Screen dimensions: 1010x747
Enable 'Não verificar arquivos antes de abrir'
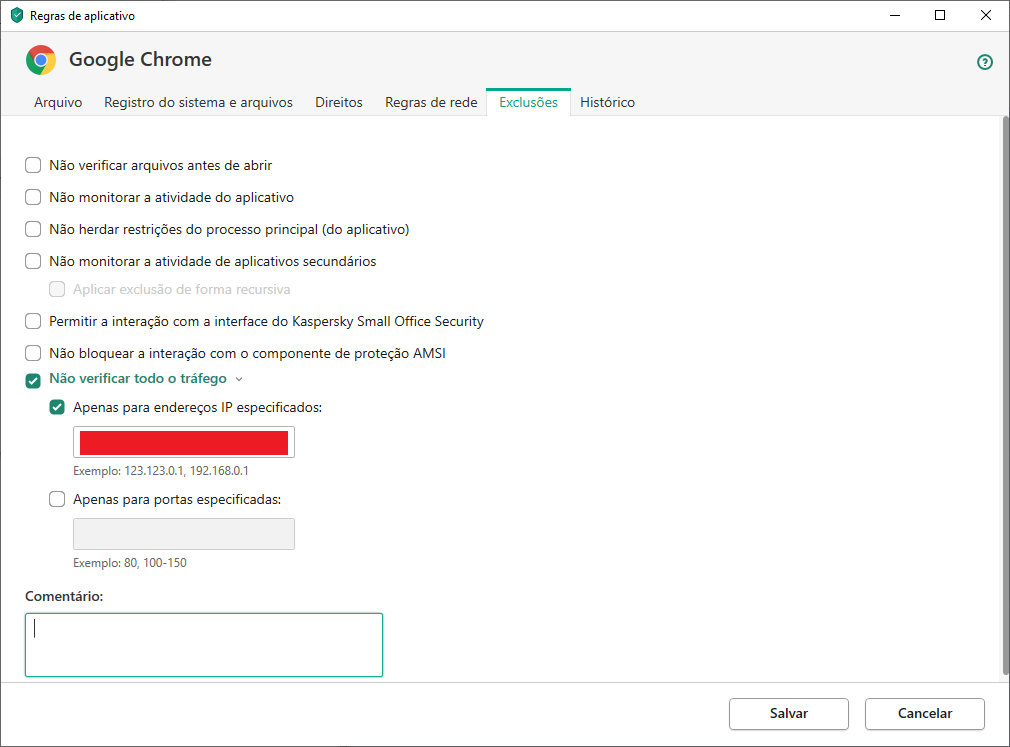tap(33, 165)
